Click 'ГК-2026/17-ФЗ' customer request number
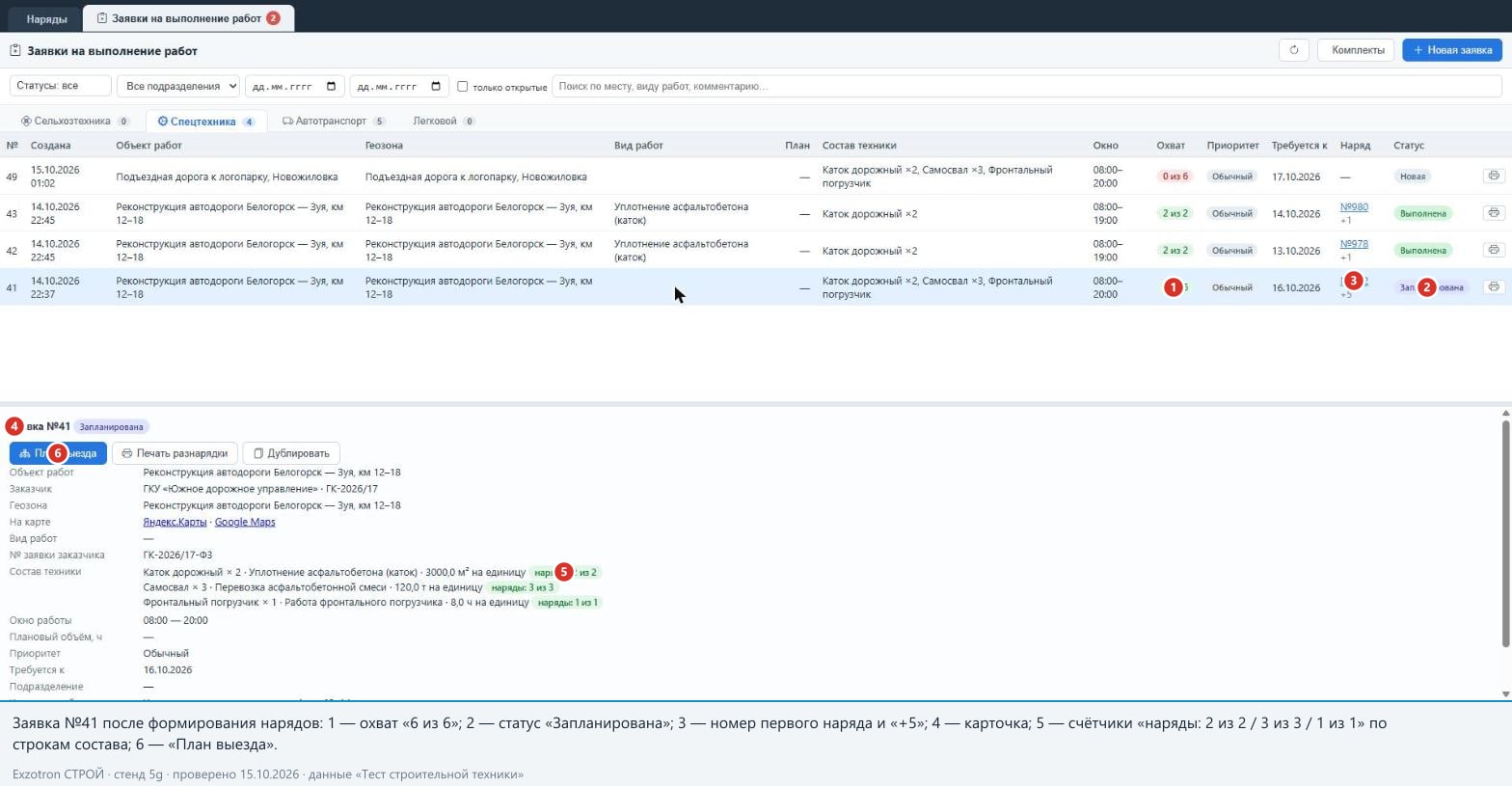This screenshot has width=1512, height=786. pyautogui.click(x=177, y=556)
